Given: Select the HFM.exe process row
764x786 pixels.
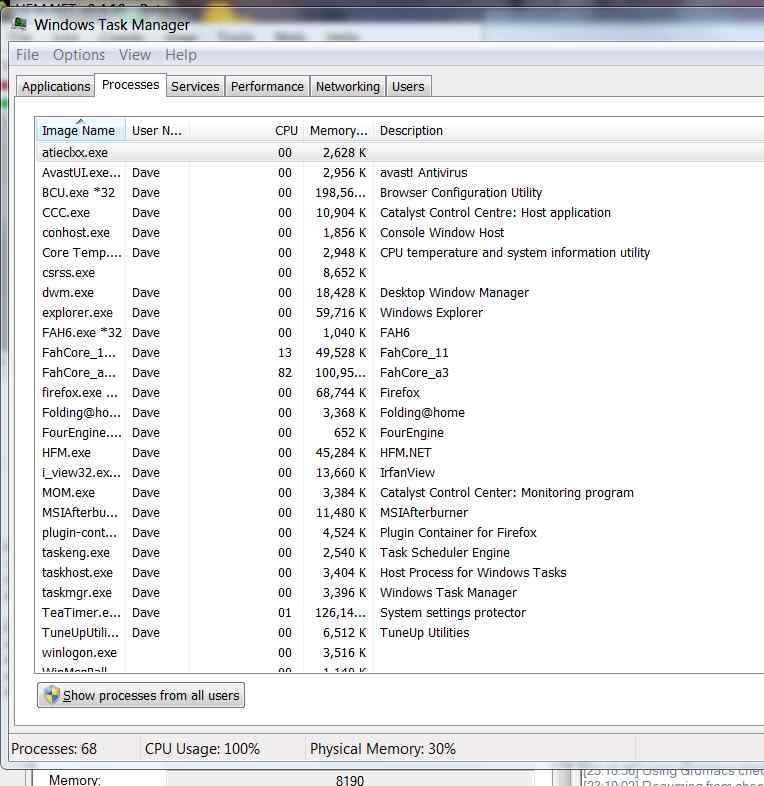Looking at the screenshot, I should tap(67, 453).
